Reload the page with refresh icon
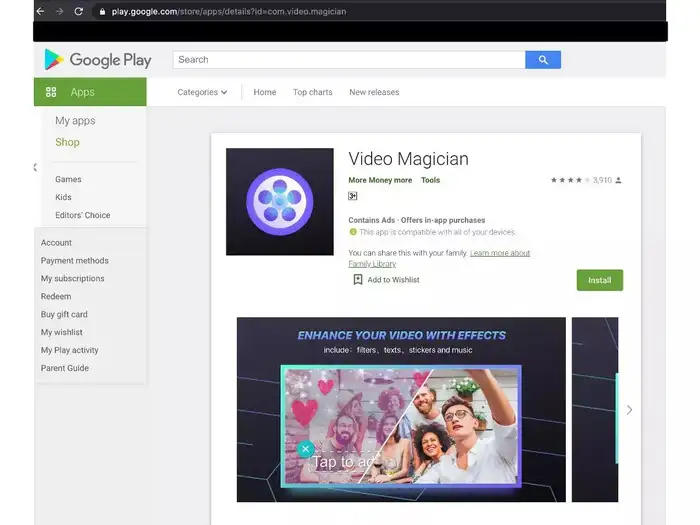Viewport: 700px width, 525px height. pyautogui.click(x=79, y=11)
